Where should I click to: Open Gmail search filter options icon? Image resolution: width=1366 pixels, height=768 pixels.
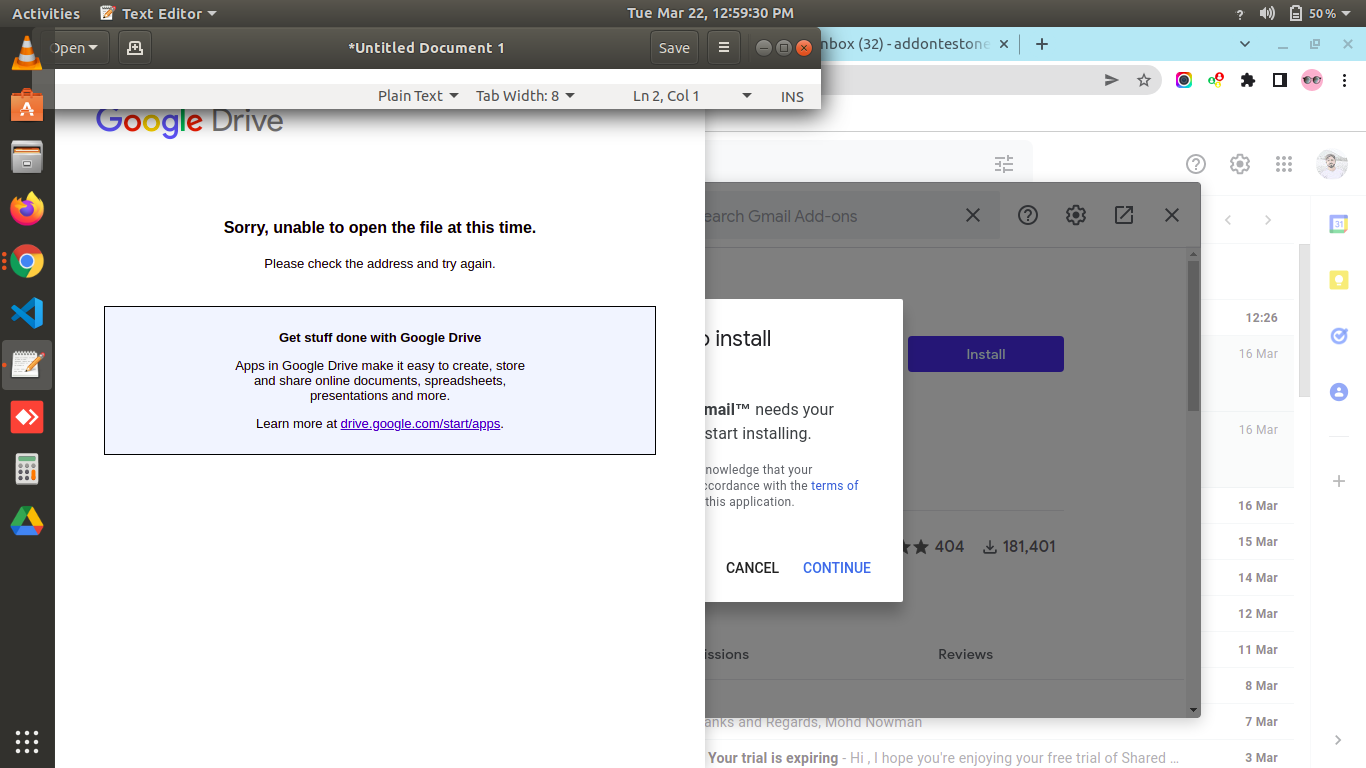point(1004,164)
